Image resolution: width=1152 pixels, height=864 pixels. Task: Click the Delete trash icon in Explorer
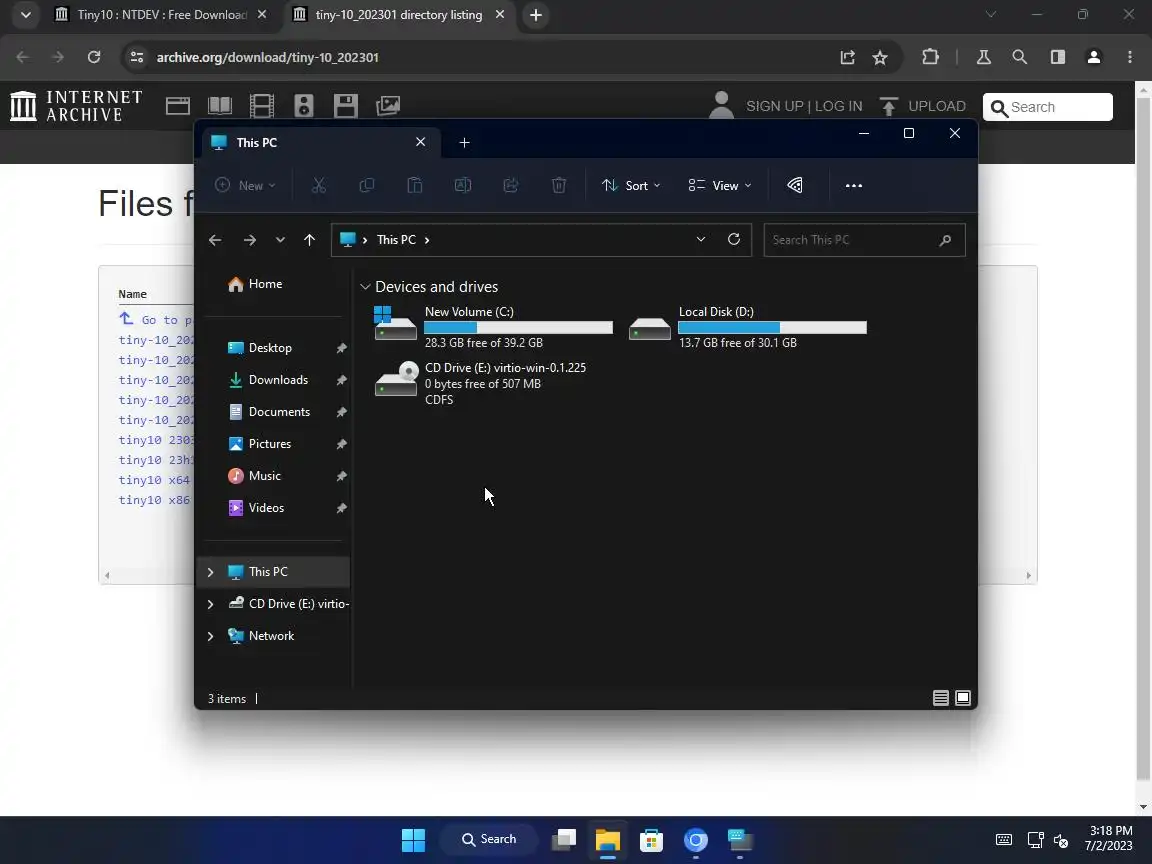coord(558,186)
